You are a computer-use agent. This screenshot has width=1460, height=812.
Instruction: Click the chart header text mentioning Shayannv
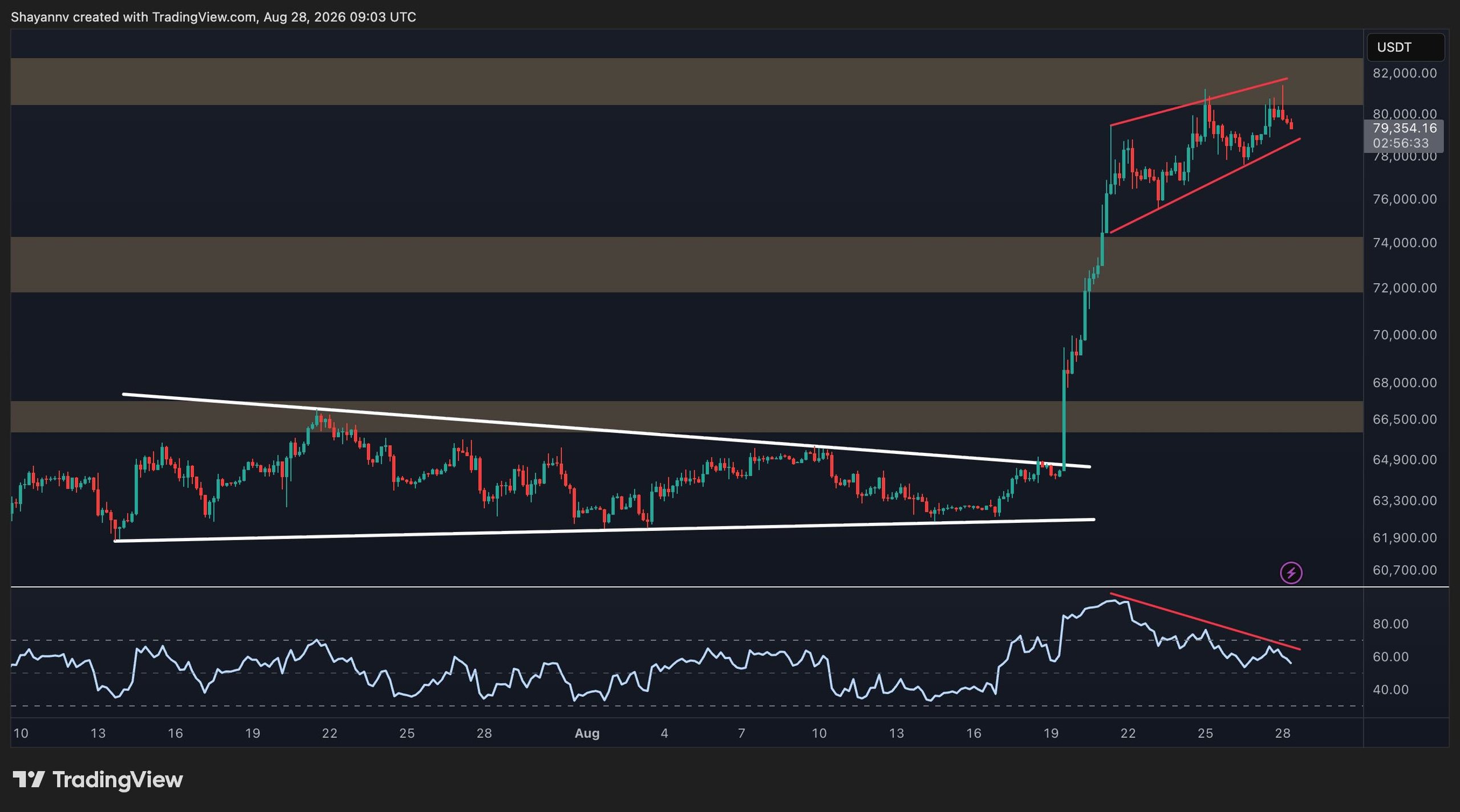tap(213, 17)
